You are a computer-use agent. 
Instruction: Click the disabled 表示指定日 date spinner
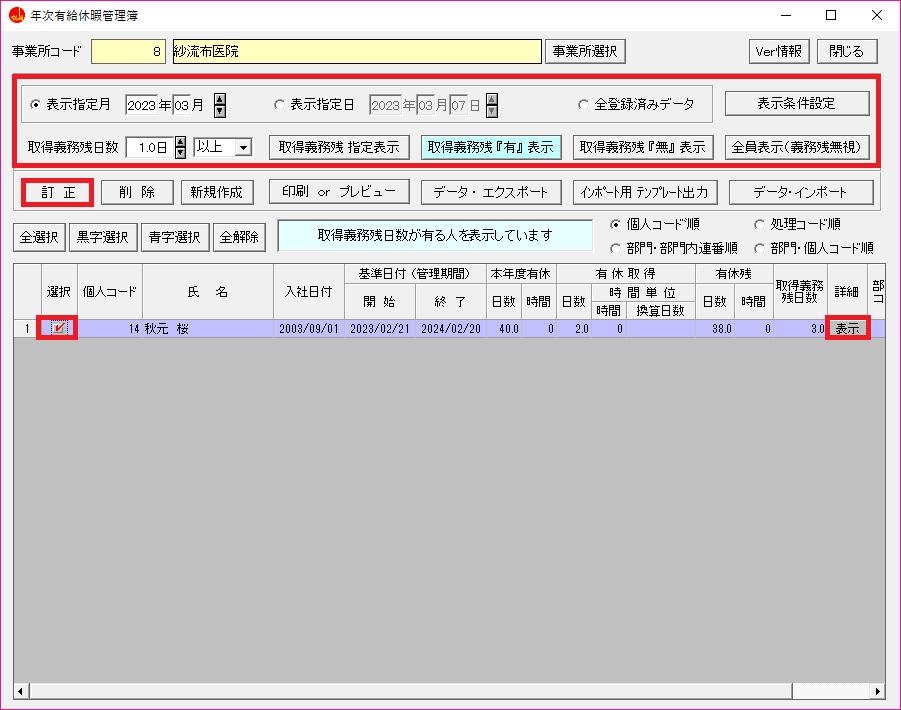click(491, 105)
